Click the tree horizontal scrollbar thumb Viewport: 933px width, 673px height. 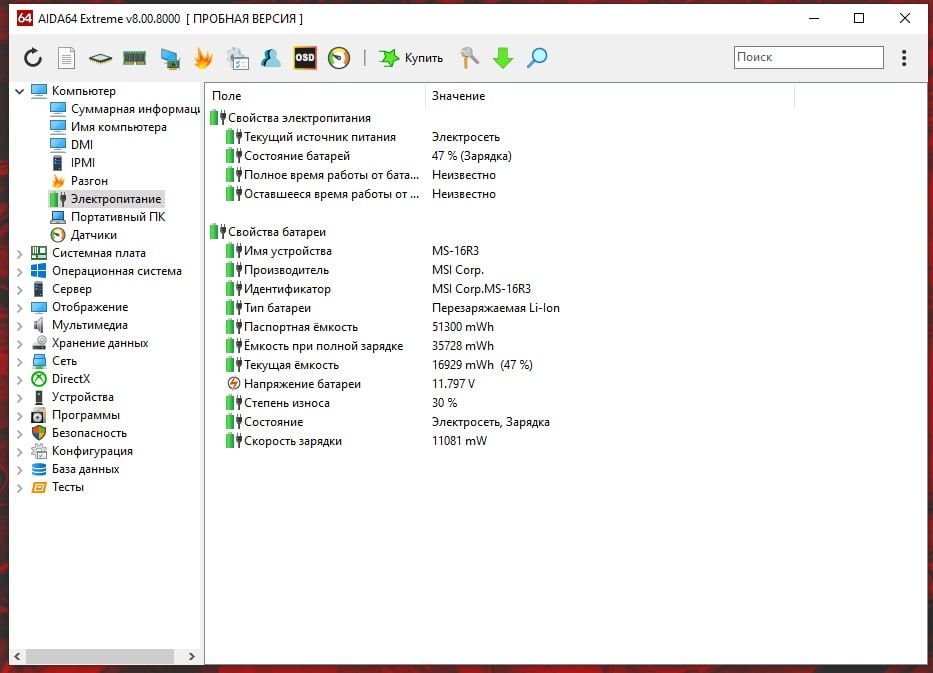pyautogui.click(x=99, y=656)
